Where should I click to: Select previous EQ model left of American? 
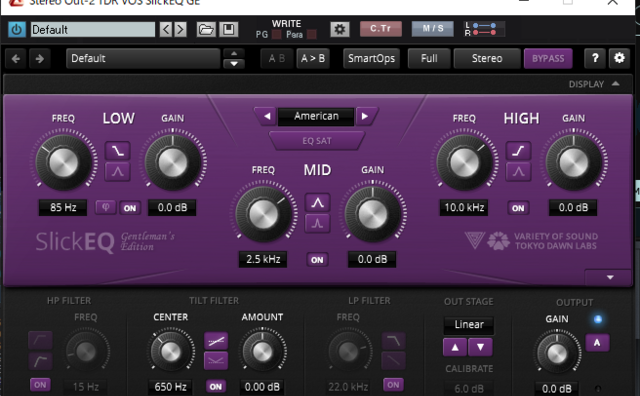267,116
